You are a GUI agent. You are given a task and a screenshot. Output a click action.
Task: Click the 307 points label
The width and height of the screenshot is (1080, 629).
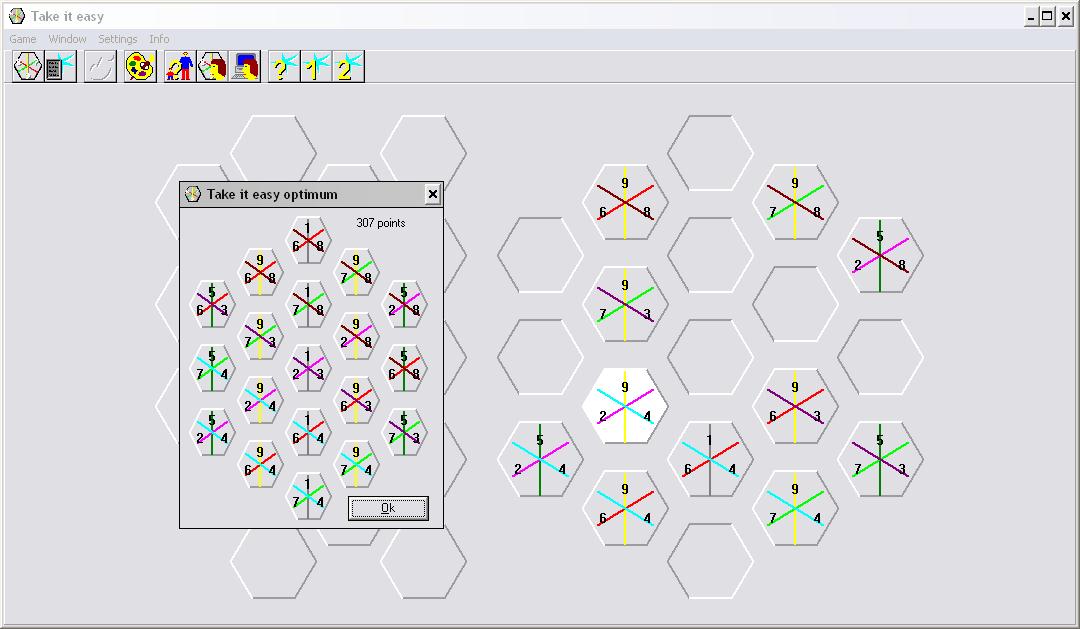(381, 223)
